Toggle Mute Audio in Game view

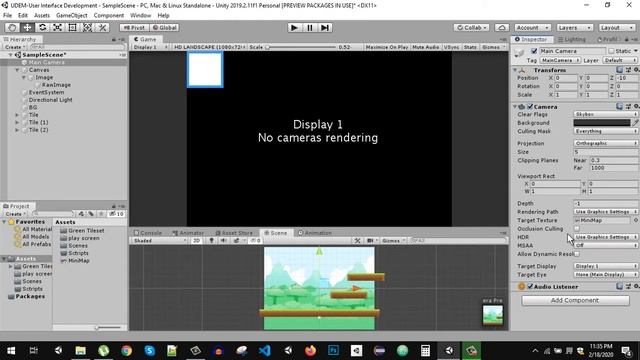[x=425, y=47]
